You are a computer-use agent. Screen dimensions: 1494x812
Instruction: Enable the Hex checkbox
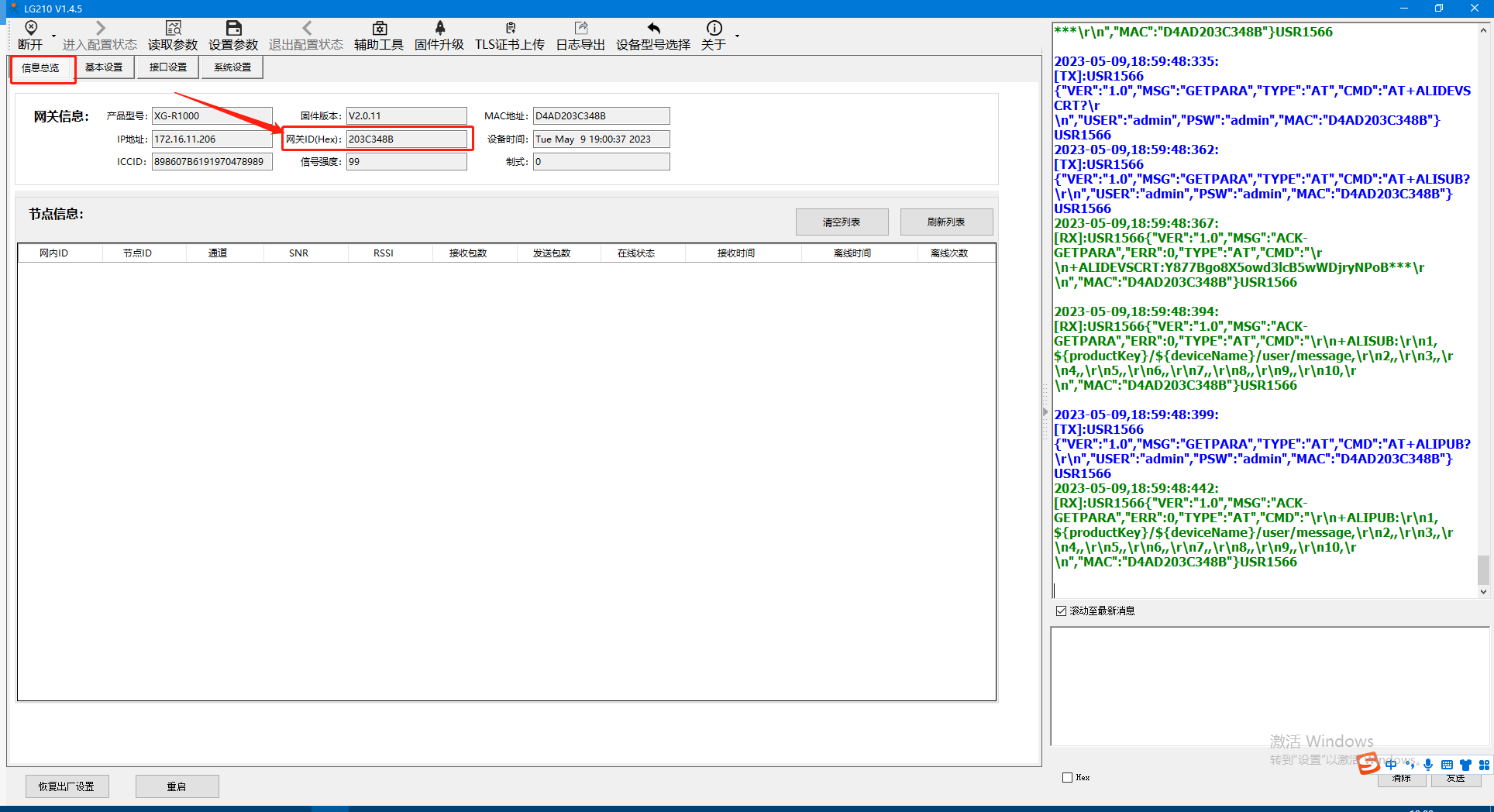tap(1067, 777)
